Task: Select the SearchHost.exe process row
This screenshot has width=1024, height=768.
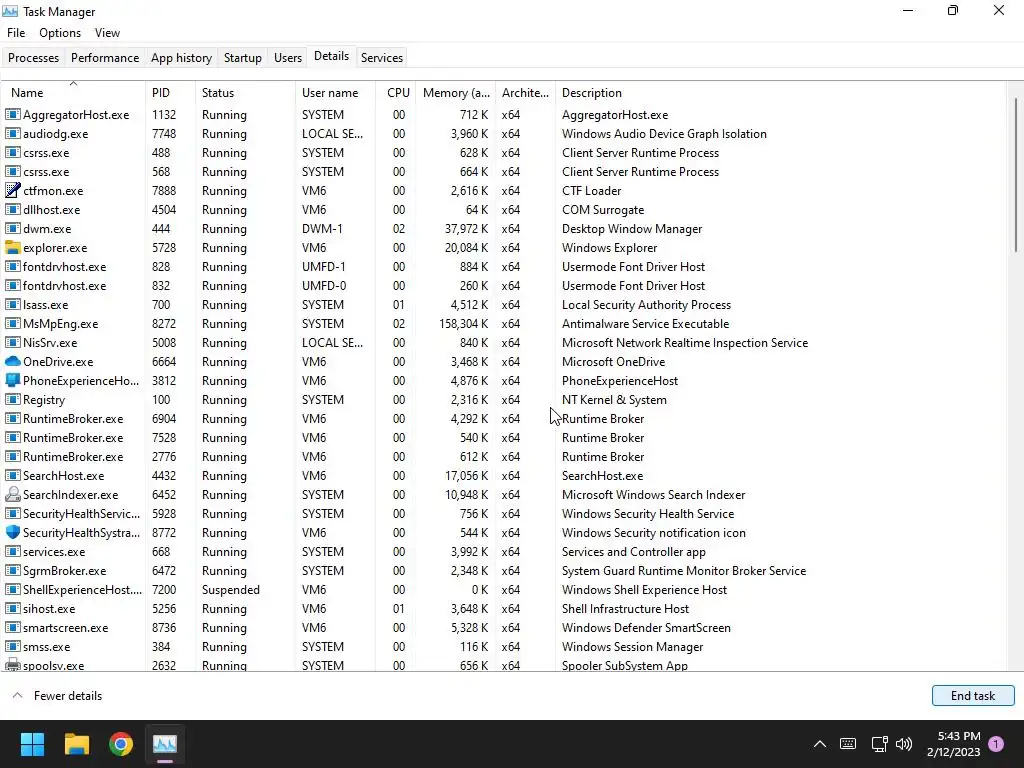Action: click(x=504, y=475)
